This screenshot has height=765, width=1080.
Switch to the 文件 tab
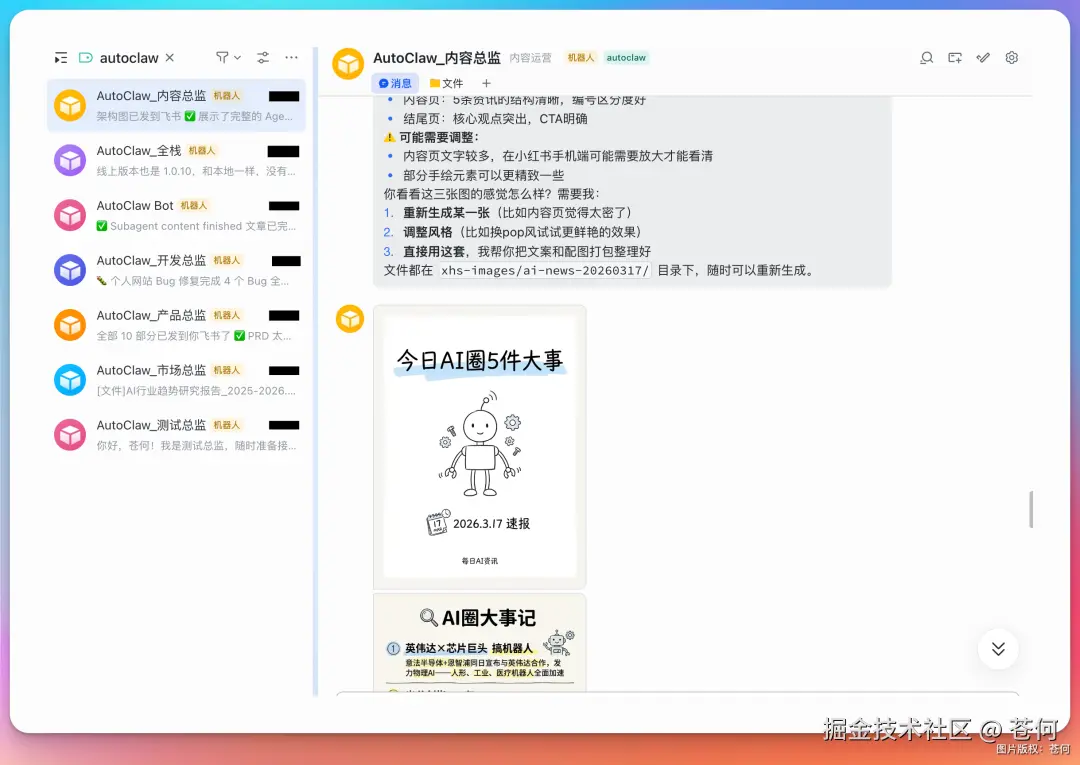coord(446,83)
